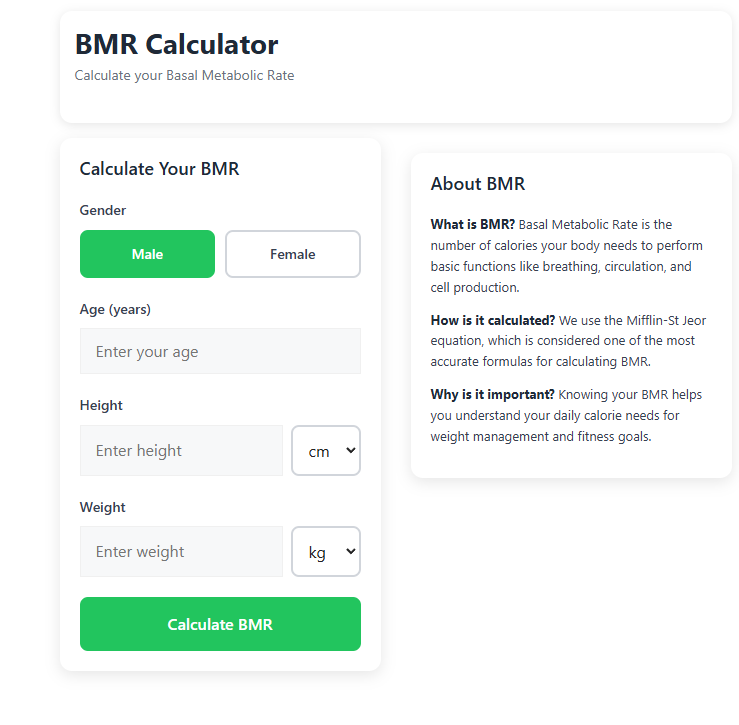Expand the kg weight unit dropdown
Screen dimensions: 739x725
pyautogui.click(x=325, y=552)
